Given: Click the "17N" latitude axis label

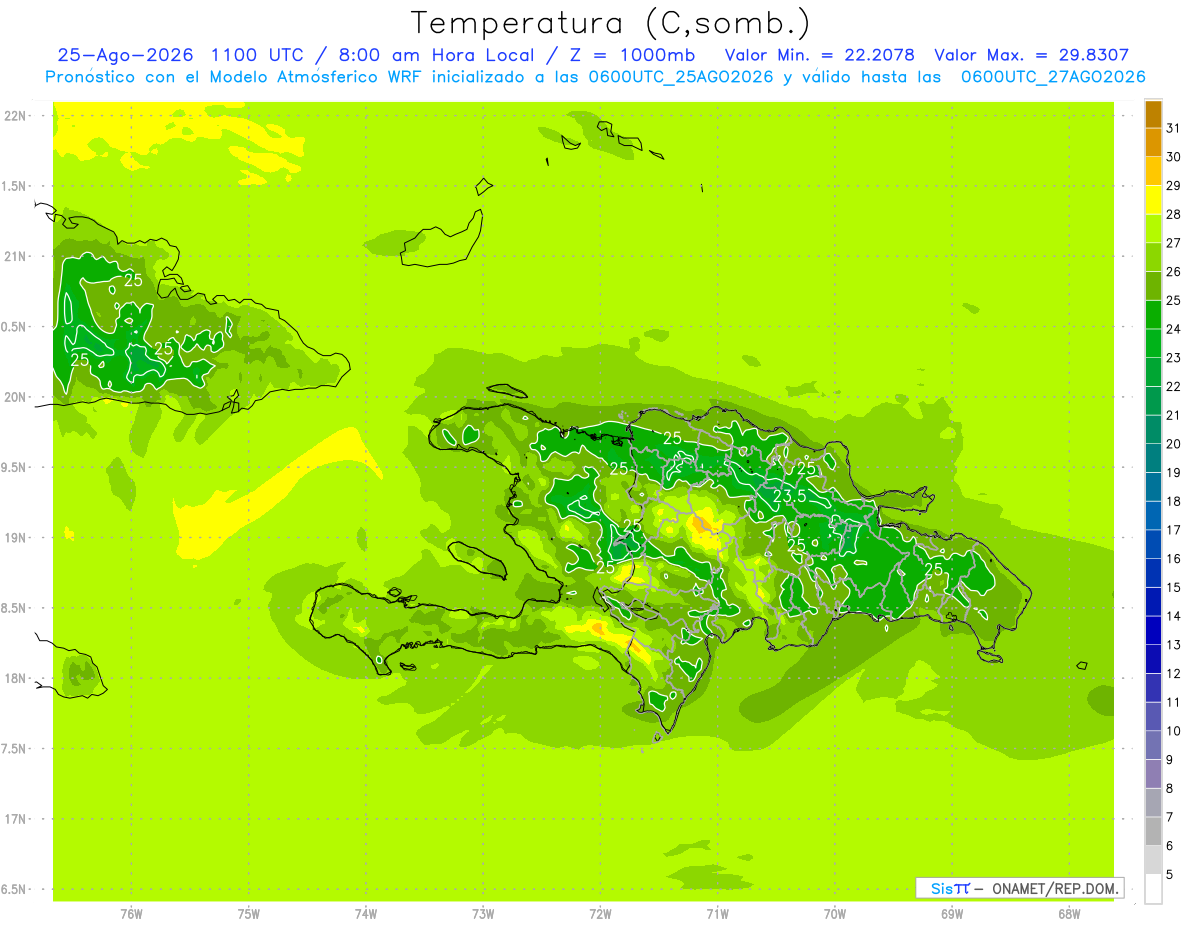Looking at the screenshot, I should click(14, 819).
